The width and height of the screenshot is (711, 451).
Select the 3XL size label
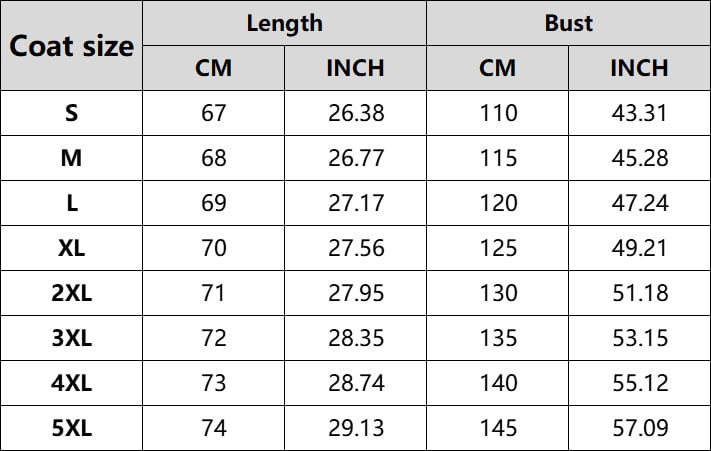pyautogui.click(x=71, y=338)
